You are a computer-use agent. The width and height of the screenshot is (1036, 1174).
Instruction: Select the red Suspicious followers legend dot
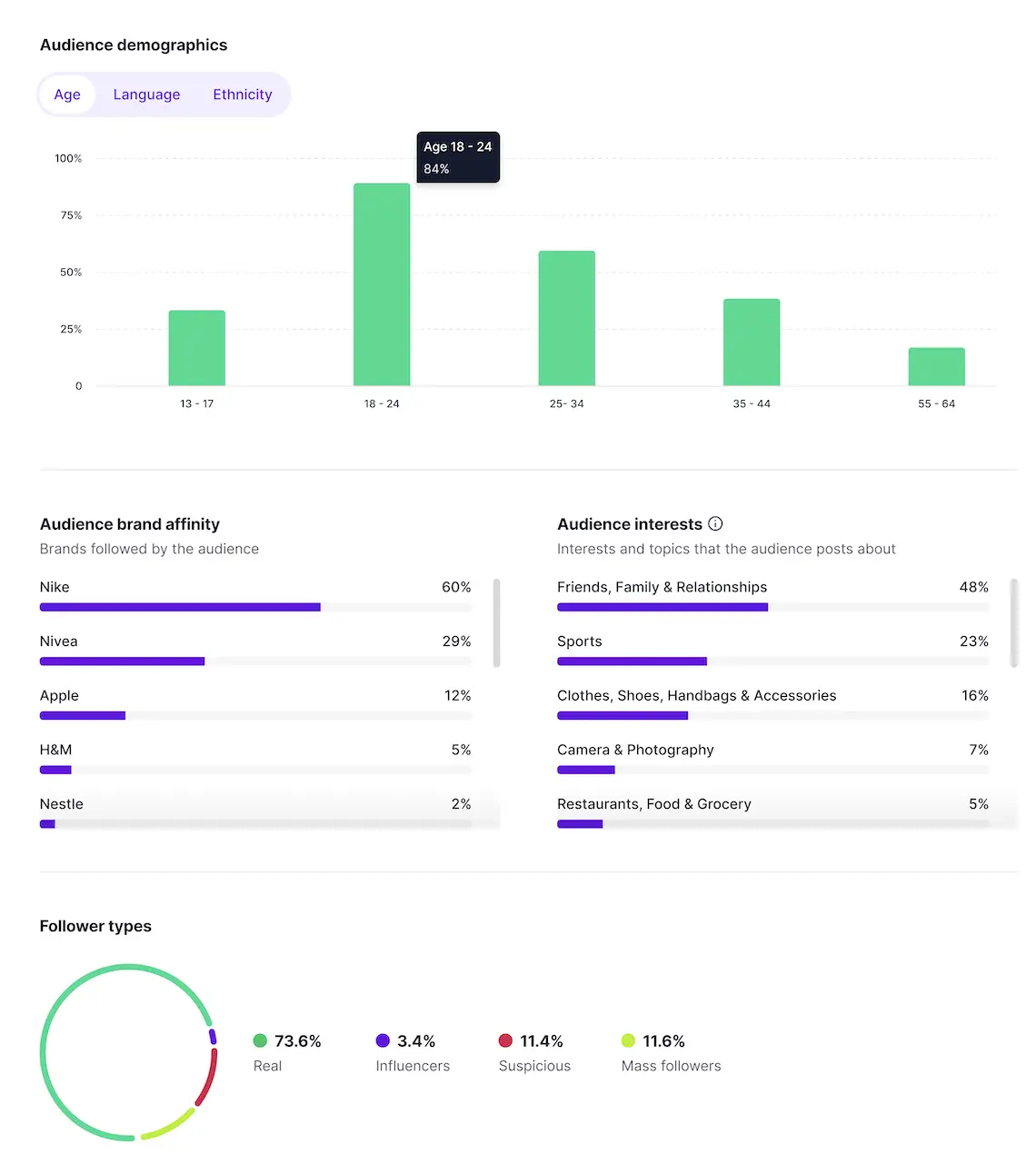(x=505, y=1040)
